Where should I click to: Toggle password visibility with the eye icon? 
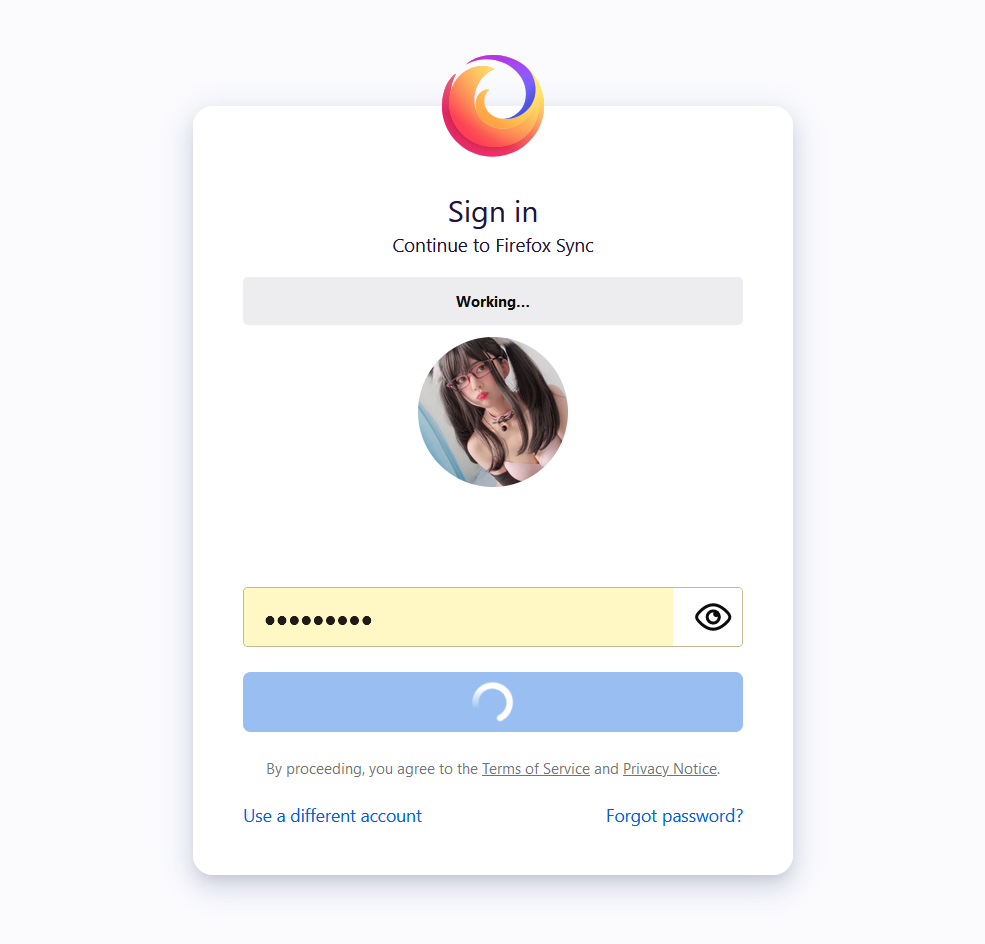click(712, 617)
